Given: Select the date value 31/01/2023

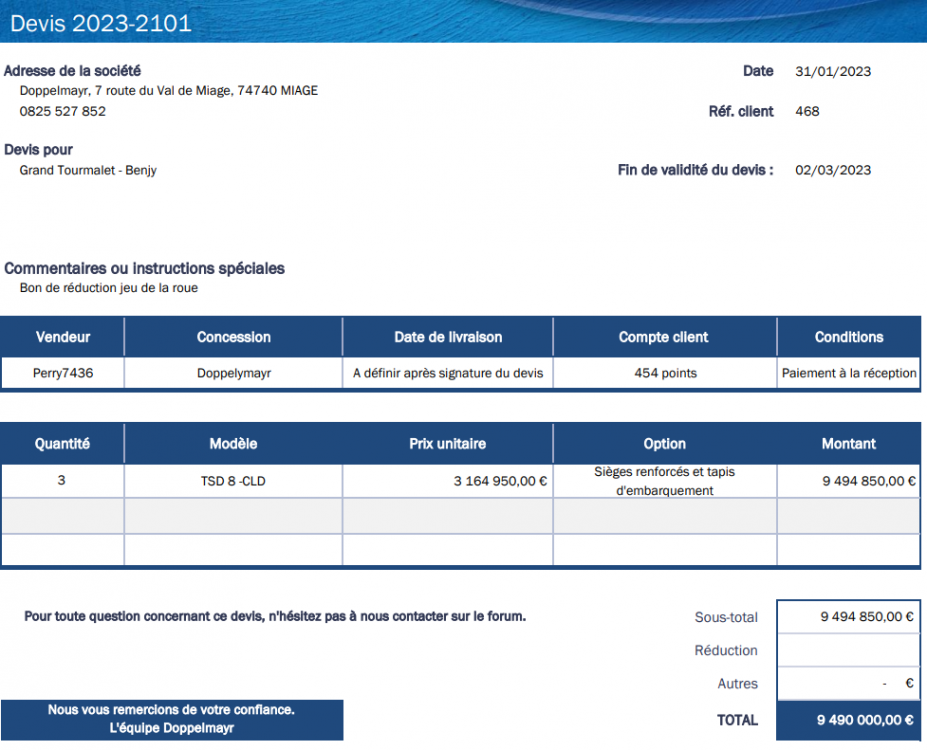Looking at the screenshot, I should pyautogui.click(x=832, y=72).
